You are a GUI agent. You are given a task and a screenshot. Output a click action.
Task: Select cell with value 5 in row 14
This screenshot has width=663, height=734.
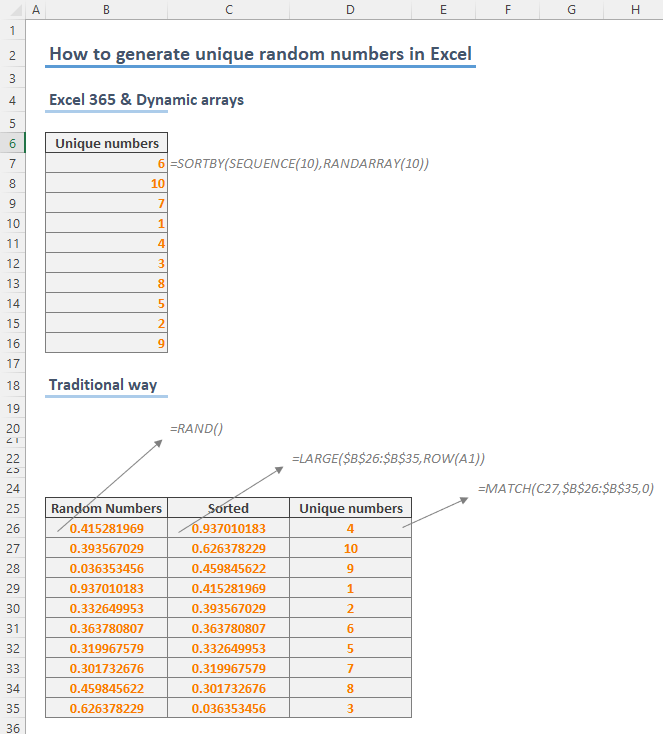click(x=107, y=303)
